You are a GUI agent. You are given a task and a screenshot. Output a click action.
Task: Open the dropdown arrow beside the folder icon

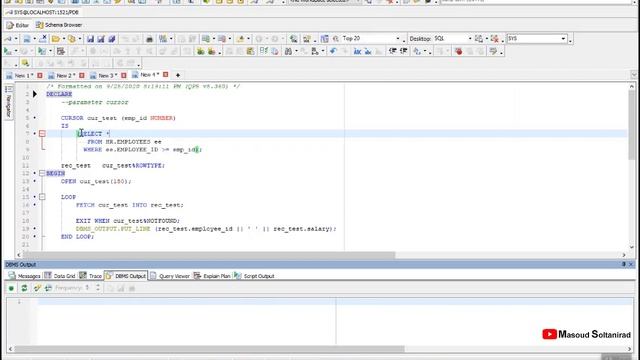point(64,39)
